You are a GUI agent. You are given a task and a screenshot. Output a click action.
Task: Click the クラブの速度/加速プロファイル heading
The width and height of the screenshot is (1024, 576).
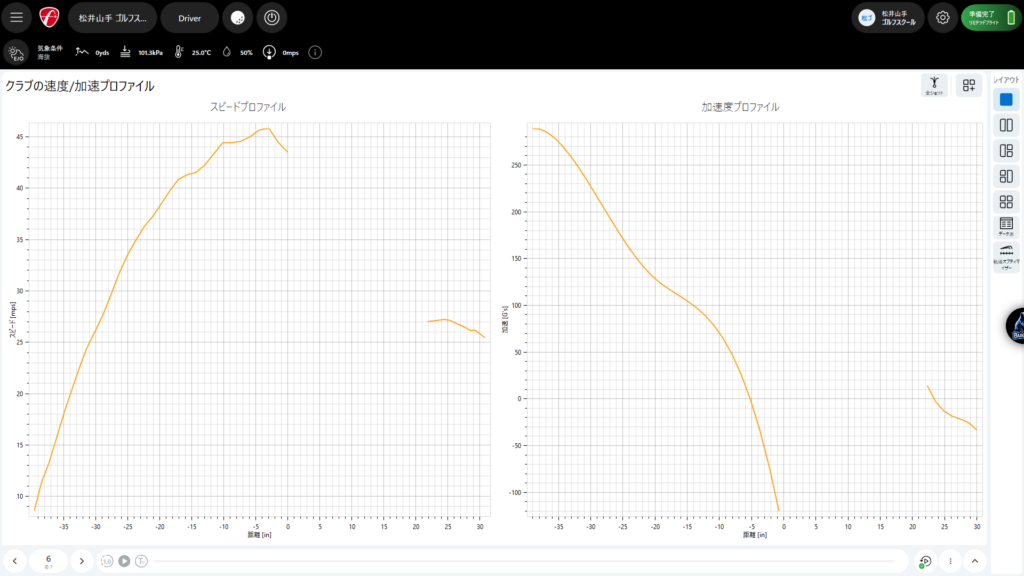80,86
